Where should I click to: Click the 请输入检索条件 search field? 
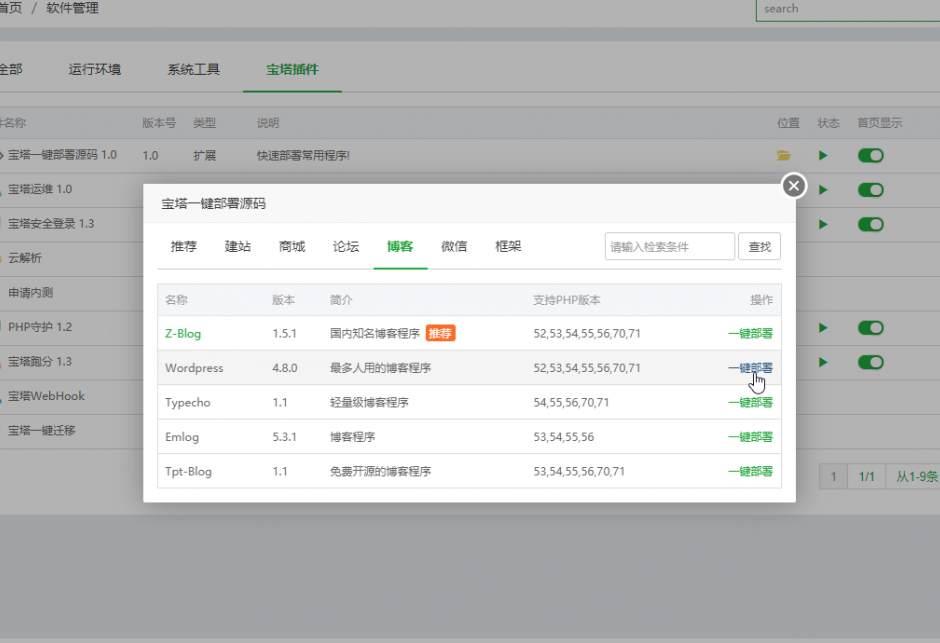[670, 246]
